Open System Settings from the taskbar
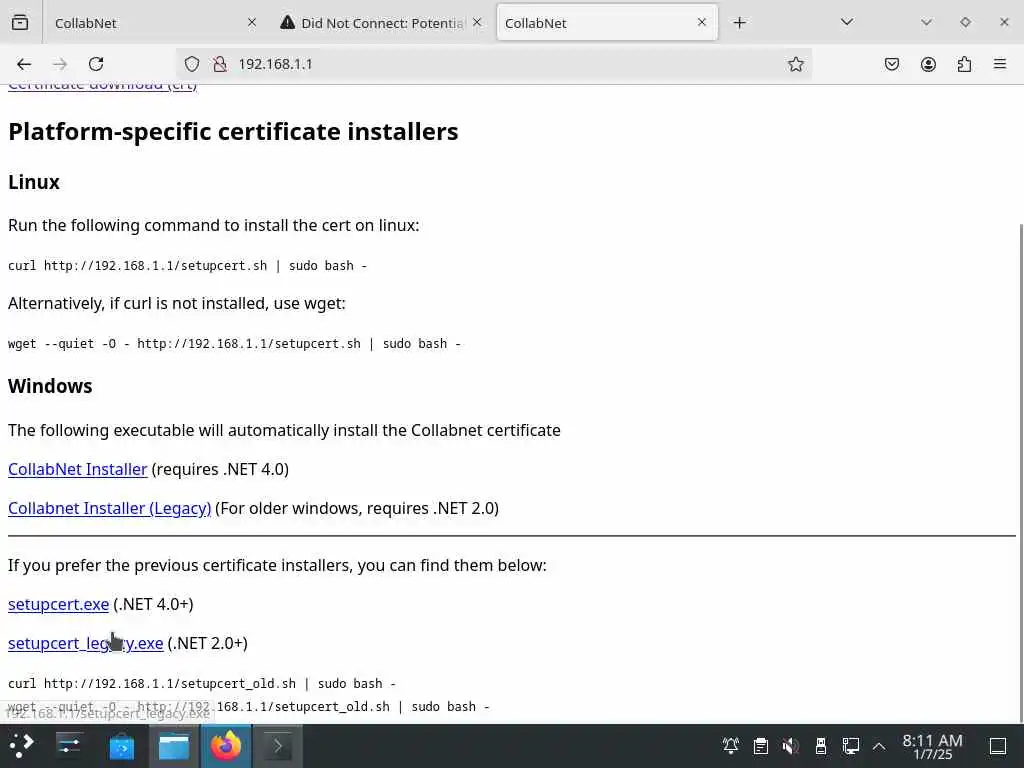Image resolution: width=1024 pixels, height=768 pixels. (69, 746)
